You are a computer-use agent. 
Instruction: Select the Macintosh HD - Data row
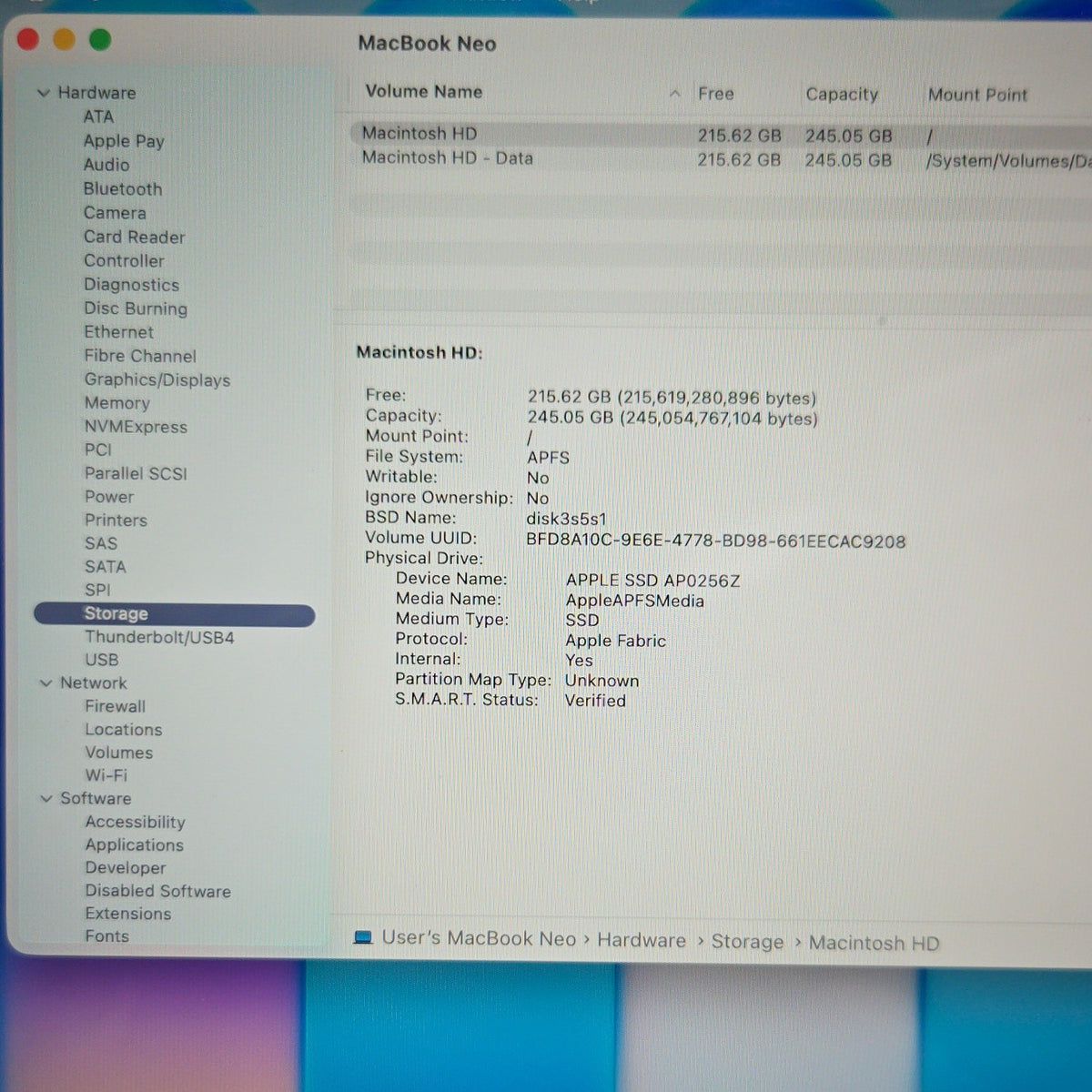coord(720,159)
